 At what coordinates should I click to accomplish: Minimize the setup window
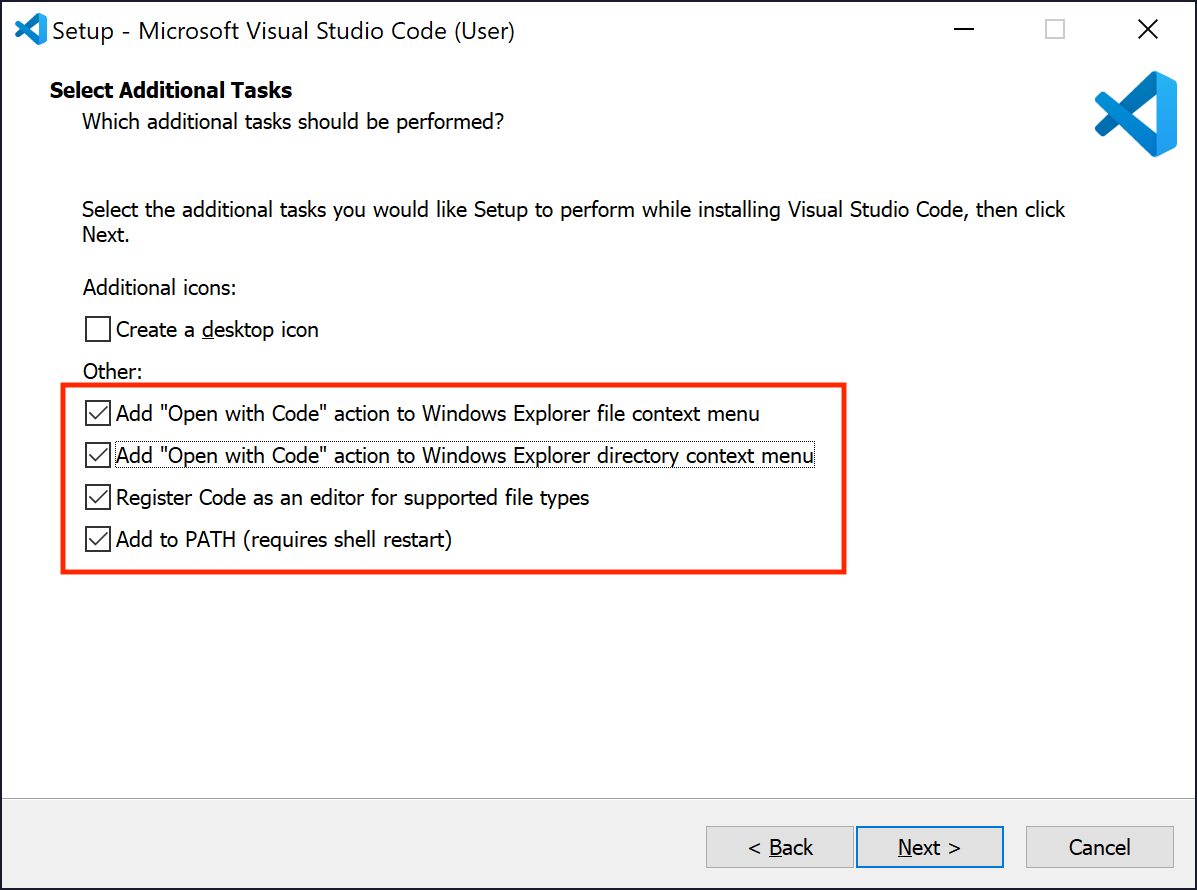coord(964,30)
